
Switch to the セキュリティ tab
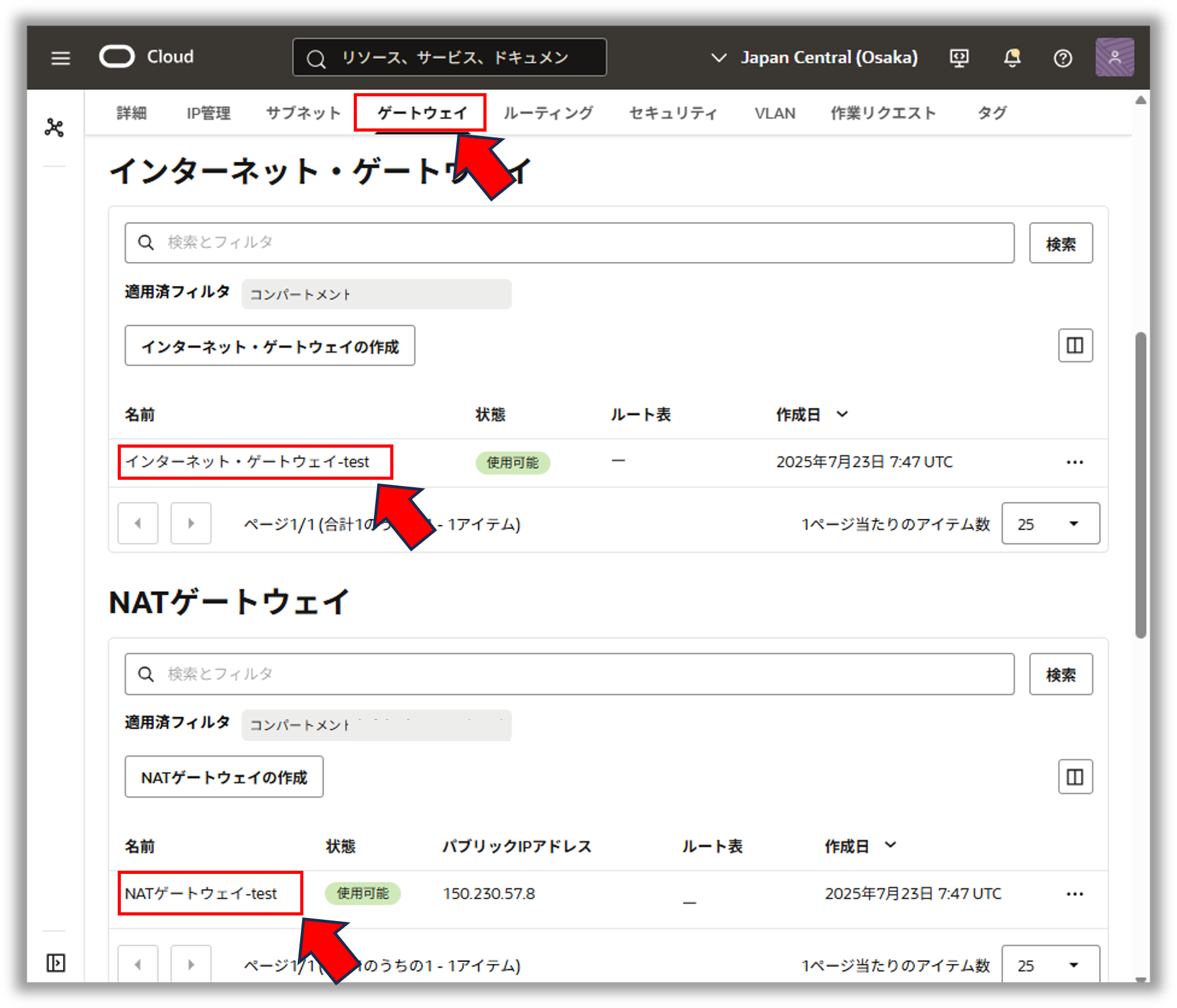pyautogui.click(x=673, y=113)
